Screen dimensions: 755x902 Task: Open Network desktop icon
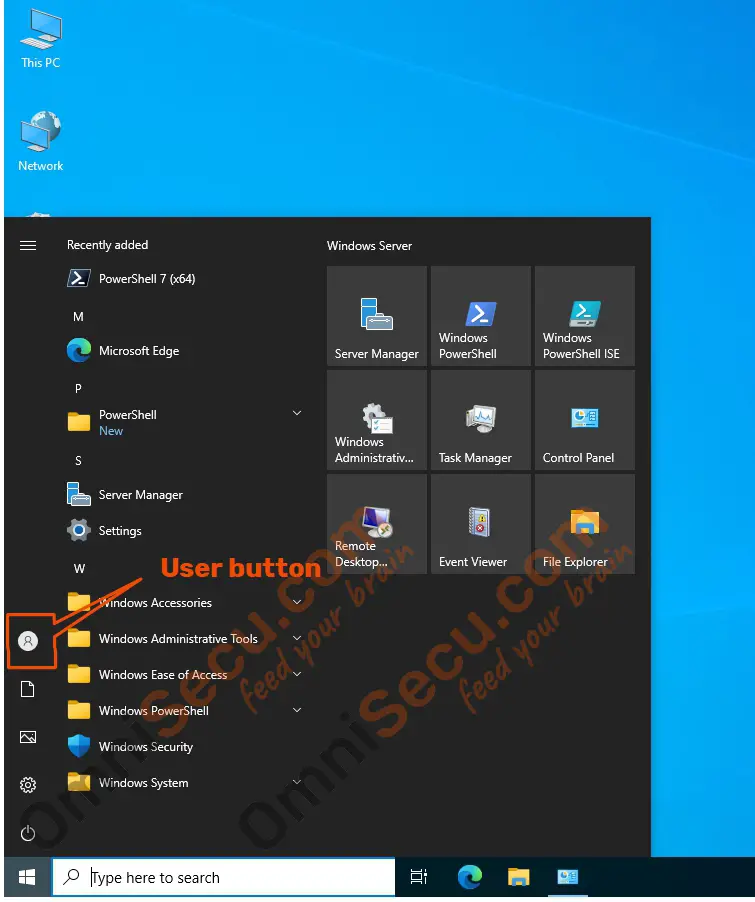click(40, 142)
